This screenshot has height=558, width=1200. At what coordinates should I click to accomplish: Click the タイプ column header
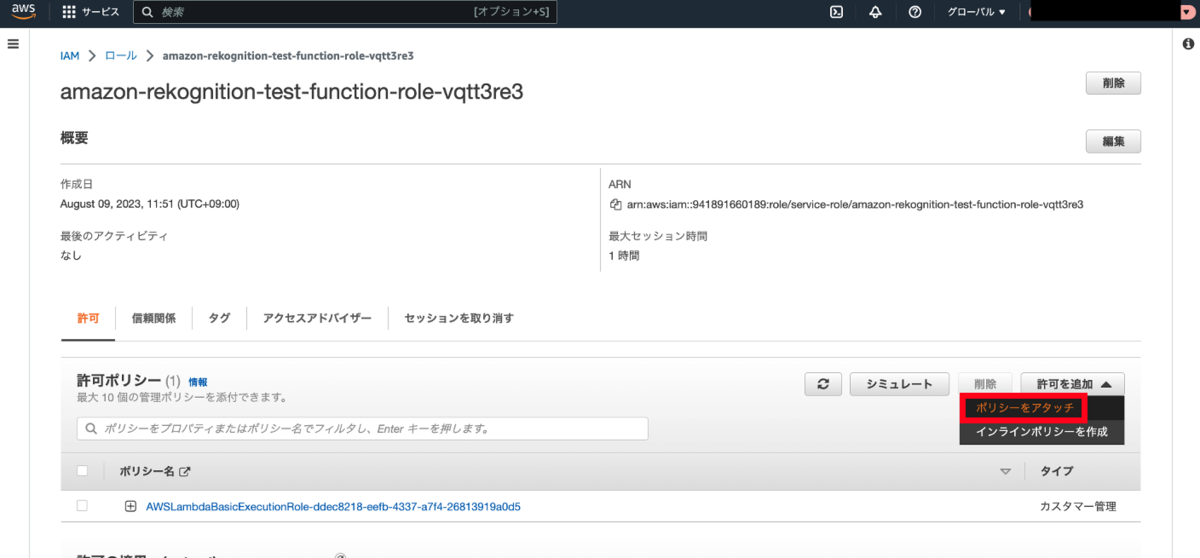[x=1057, y=471]
